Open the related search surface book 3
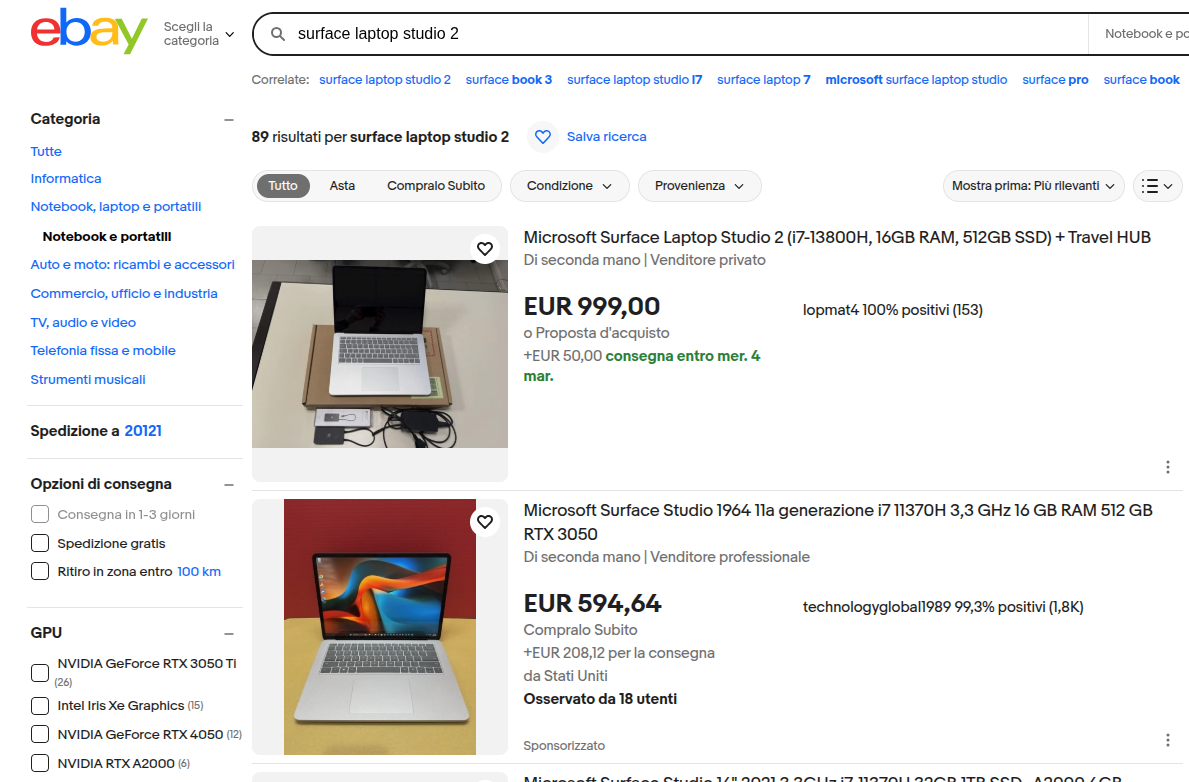 coord(509,80)
